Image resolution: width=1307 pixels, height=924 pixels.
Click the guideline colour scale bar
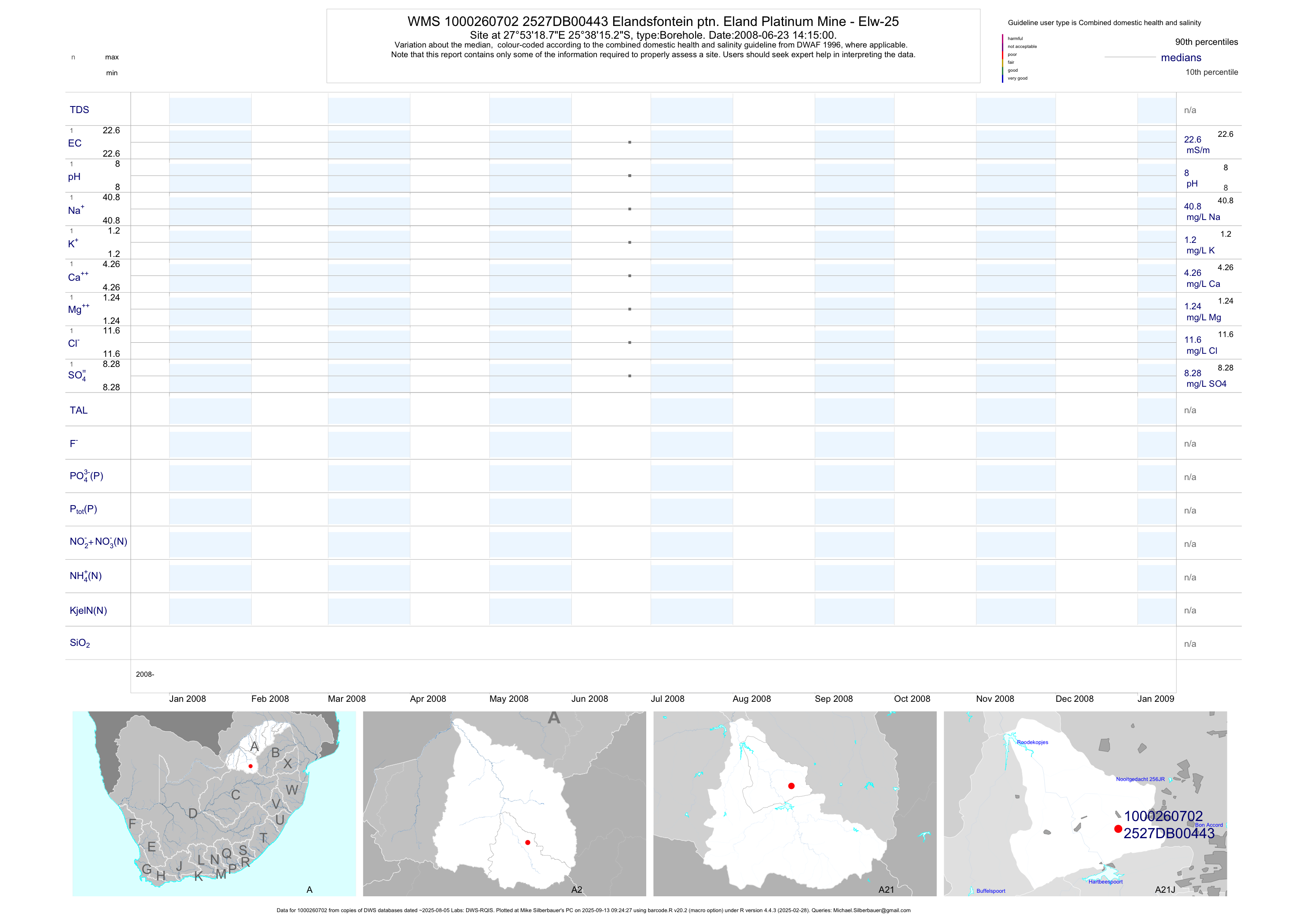click(x=1002, y=59)
